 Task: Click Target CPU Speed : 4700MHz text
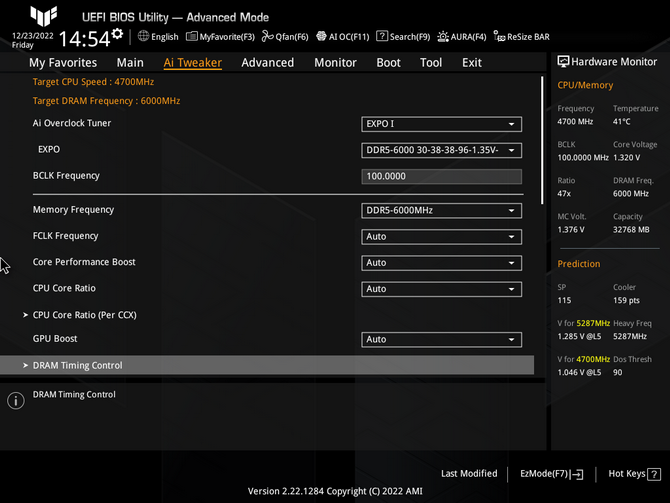click(93, 82)
